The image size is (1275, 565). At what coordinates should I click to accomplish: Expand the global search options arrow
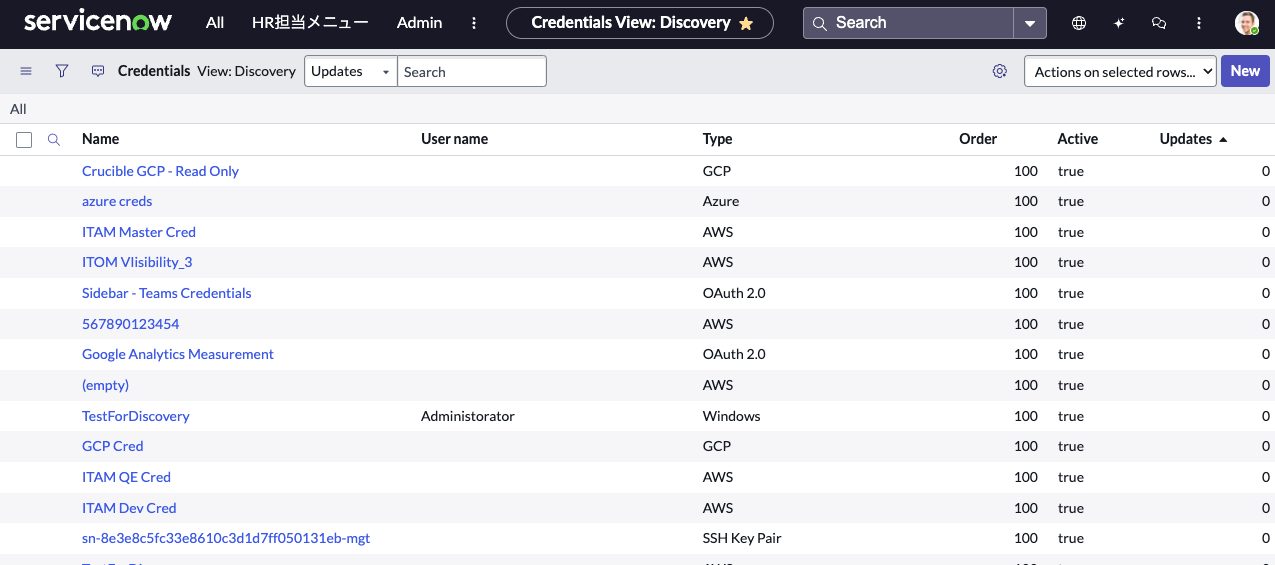(1030, 23)
